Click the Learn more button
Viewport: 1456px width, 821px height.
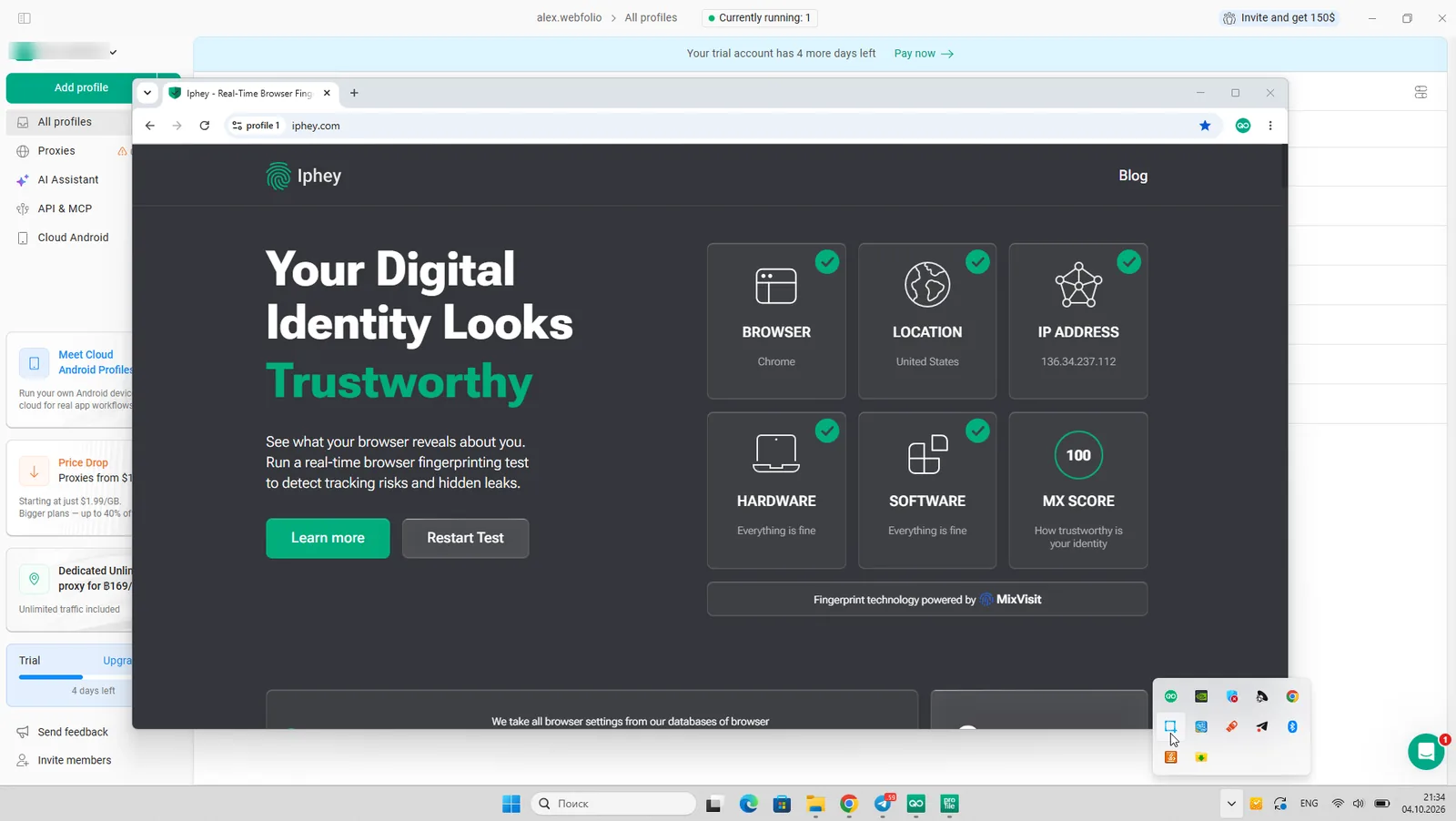pyautogui.click(x=328, y=538)
